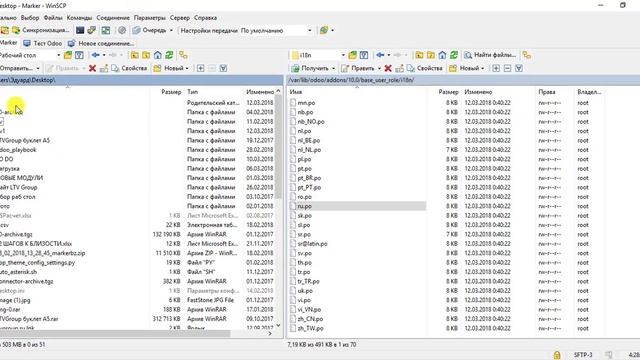
Task: Open the local Новый dropdown
Action: click(x=171, y=68)
